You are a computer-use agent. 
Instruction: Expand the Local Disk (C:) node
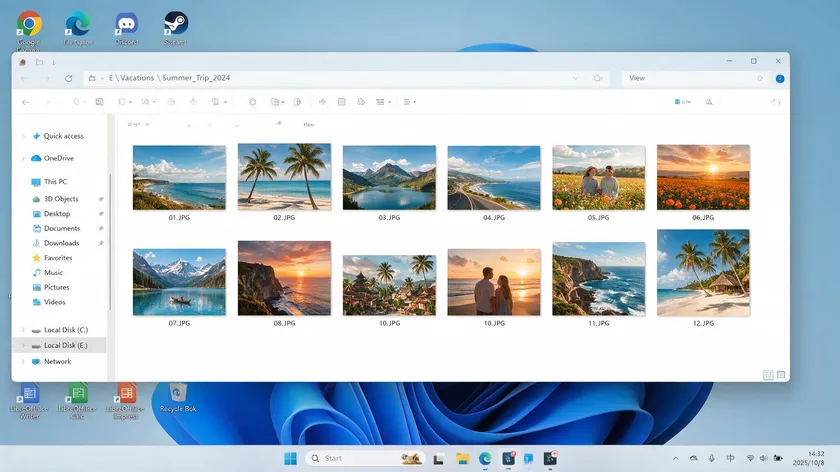tap(23, 330)
